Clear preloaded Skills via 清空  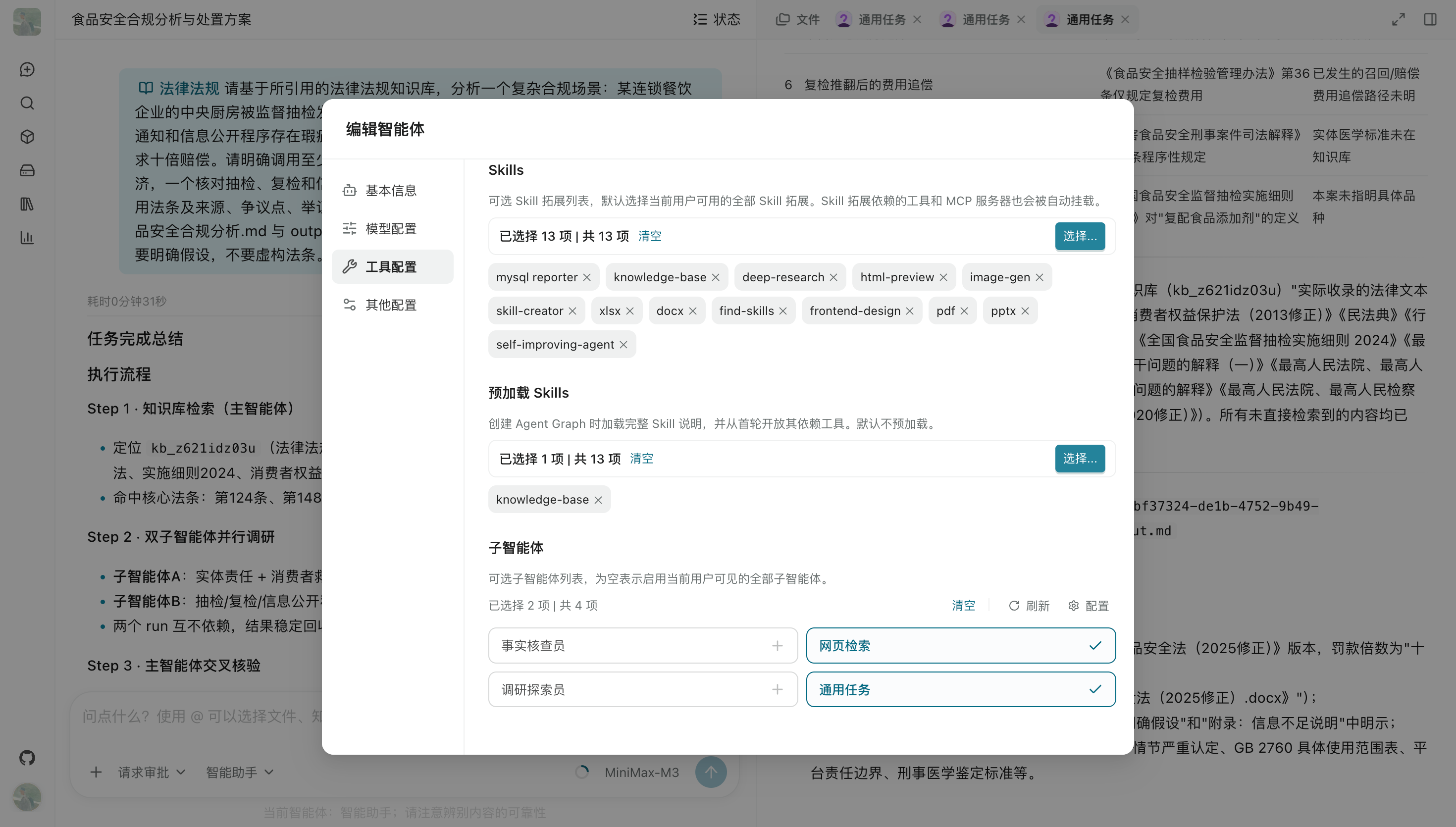coord(642,459)
